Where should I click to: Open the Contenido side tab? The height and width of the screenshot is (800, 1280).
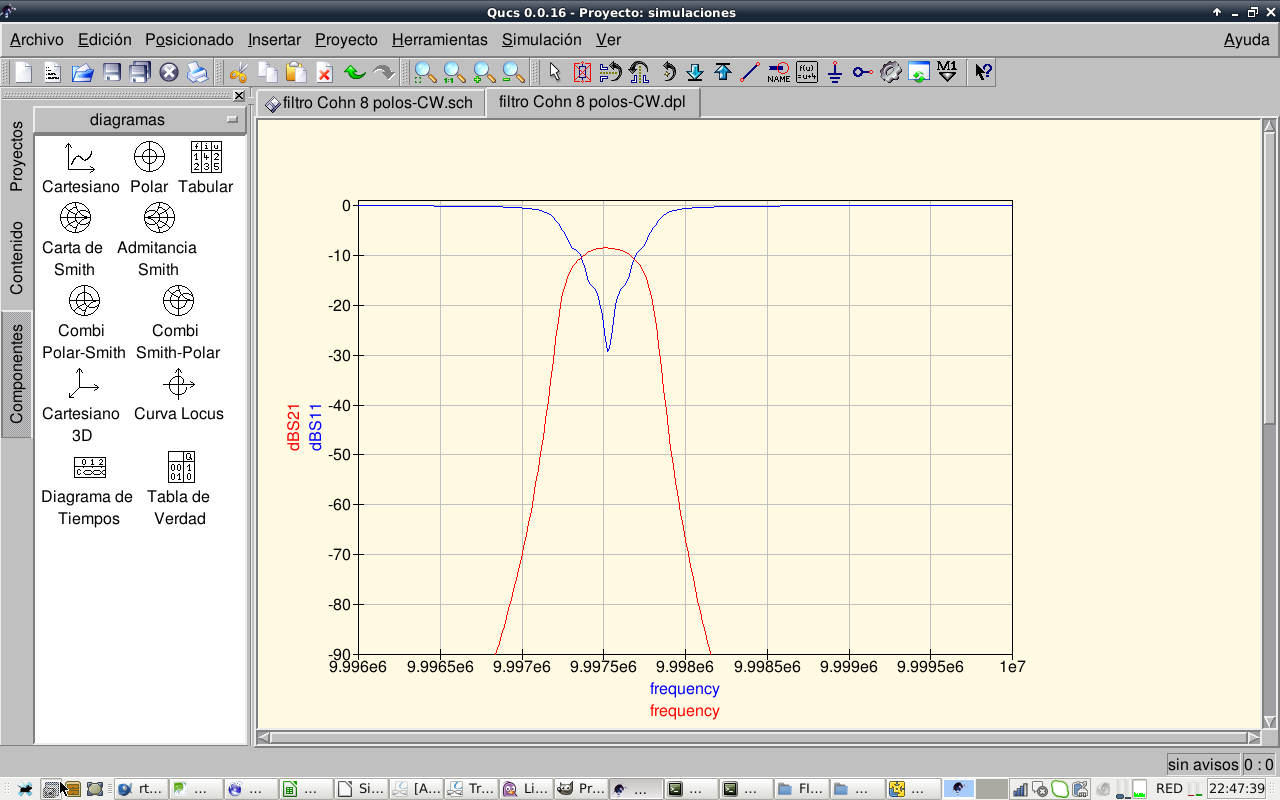coord(16,258)
